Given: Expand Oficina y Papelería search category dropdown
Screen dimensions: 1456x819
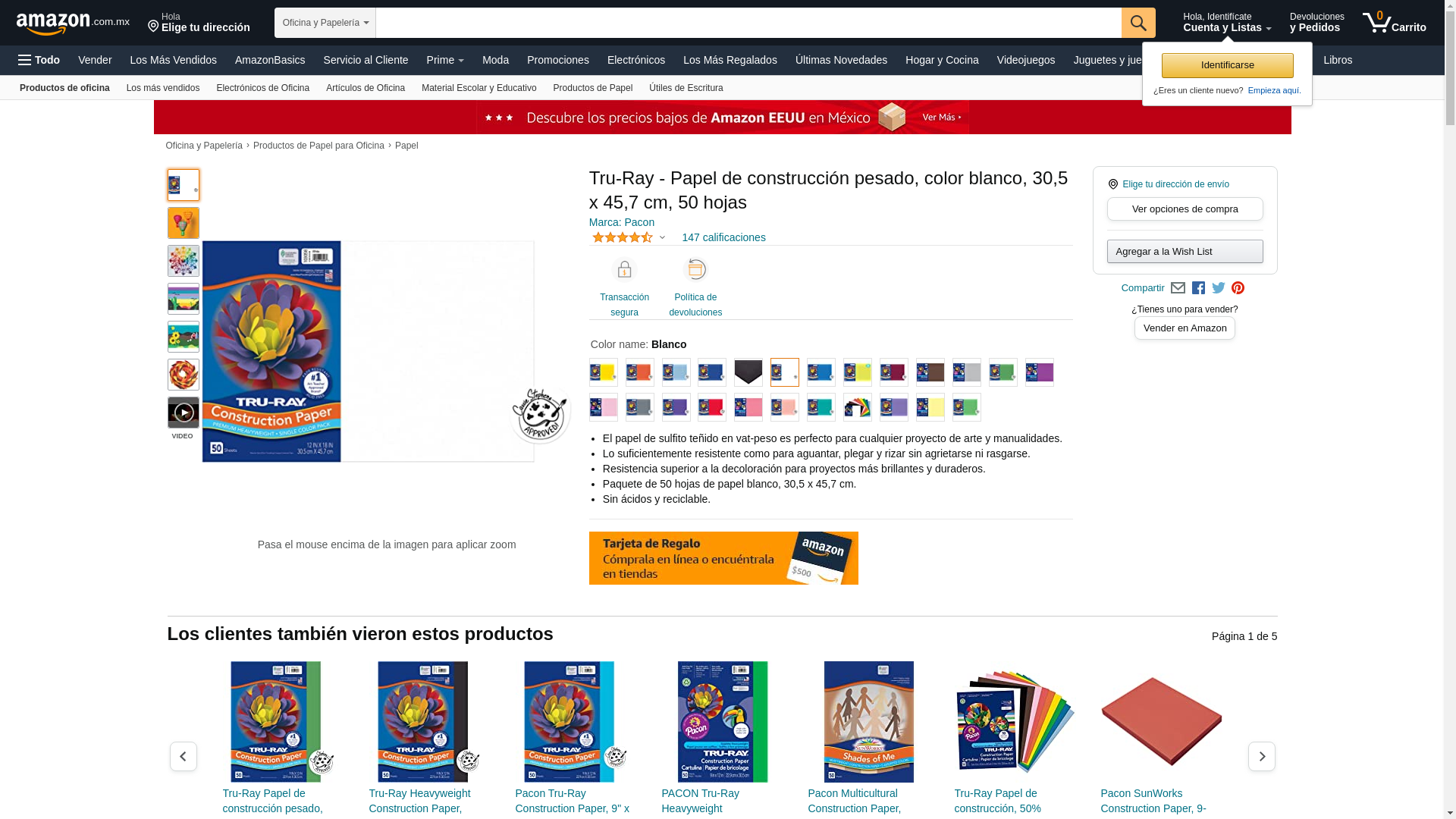Looking at the screenshot, I should tap(325, 23).
